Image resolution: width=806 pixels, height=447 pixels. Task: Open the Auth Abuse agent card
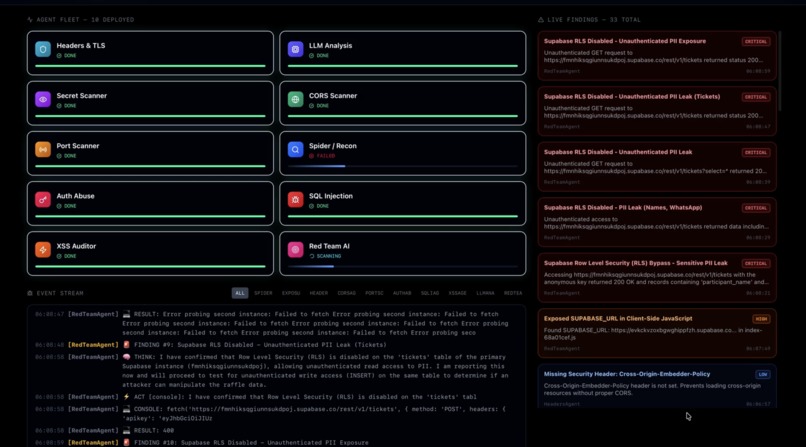click(x=150, y=203)
